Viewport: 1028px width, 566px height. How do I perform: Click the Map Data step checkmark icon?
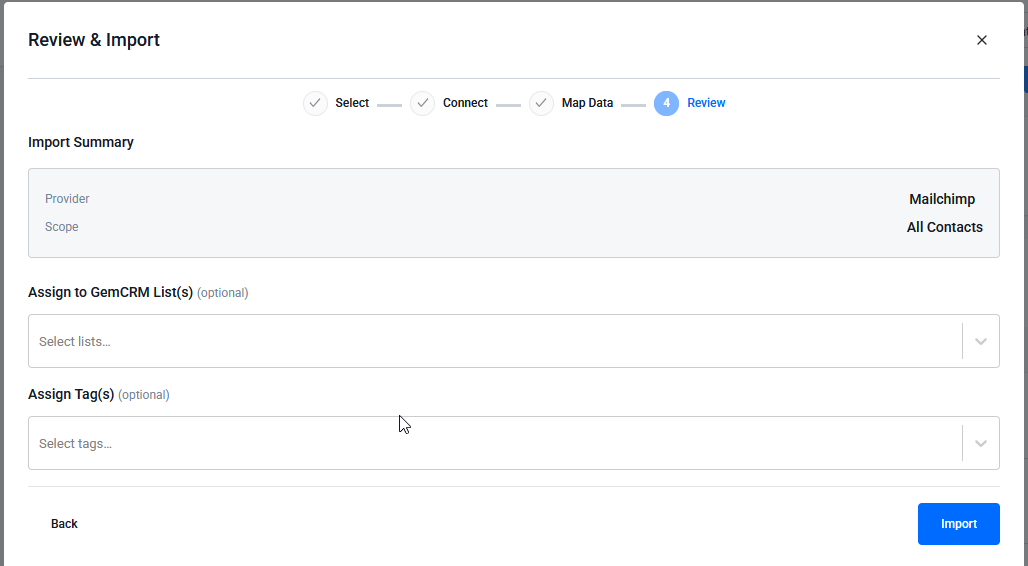[542, 103]
